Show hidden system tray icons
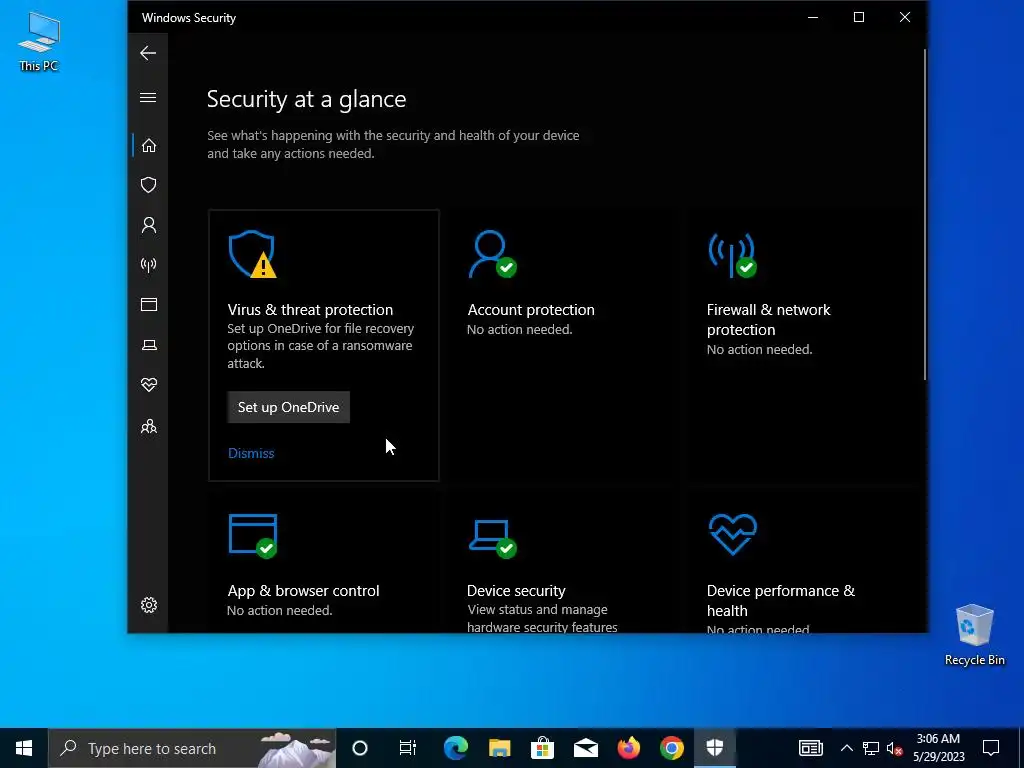 coord(846,748)
